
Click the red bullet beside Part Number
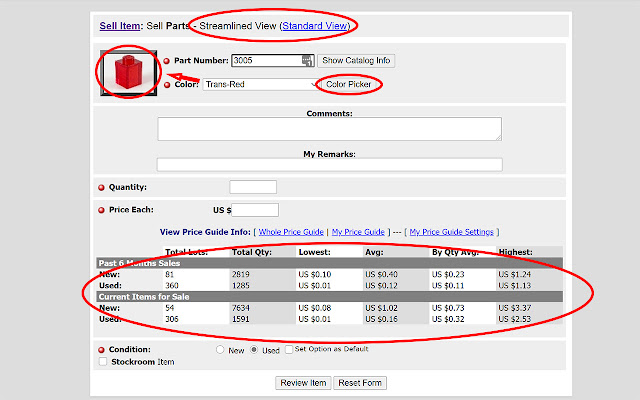[167, 61]
